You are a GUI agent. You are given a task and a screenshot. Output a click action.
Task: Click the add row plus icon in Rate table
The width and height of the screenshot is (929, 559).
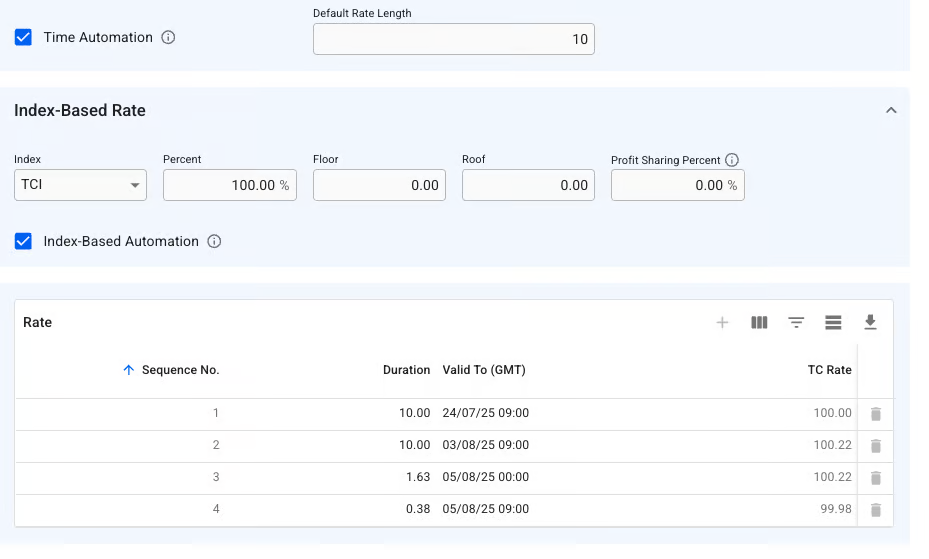[x=722, y=323]
